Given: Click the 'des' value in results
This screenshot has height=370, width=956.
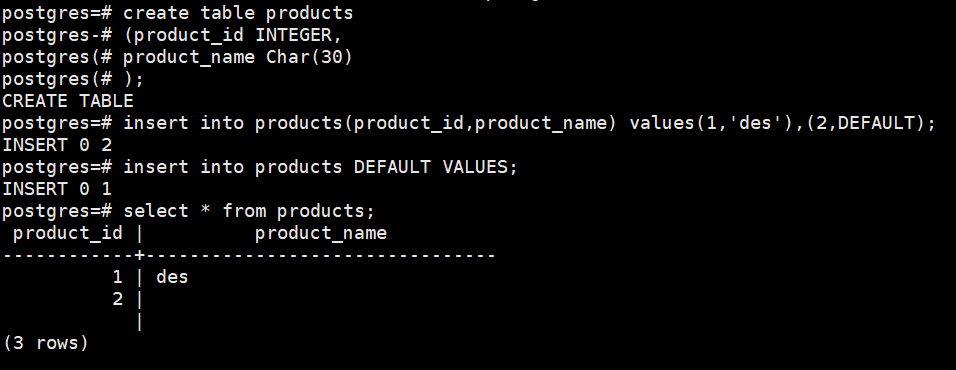Looking at the screenshot, I should [x=173, y=277].
